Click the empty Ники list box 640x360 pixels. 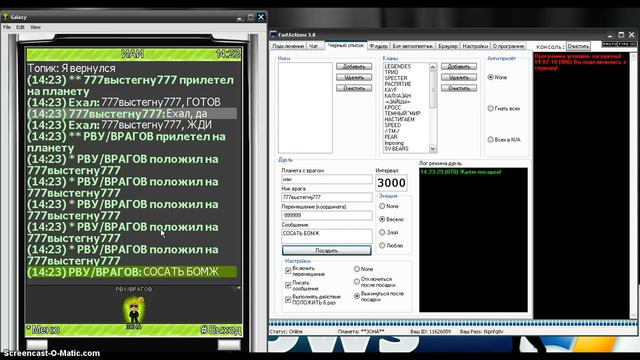pos(305,108)
